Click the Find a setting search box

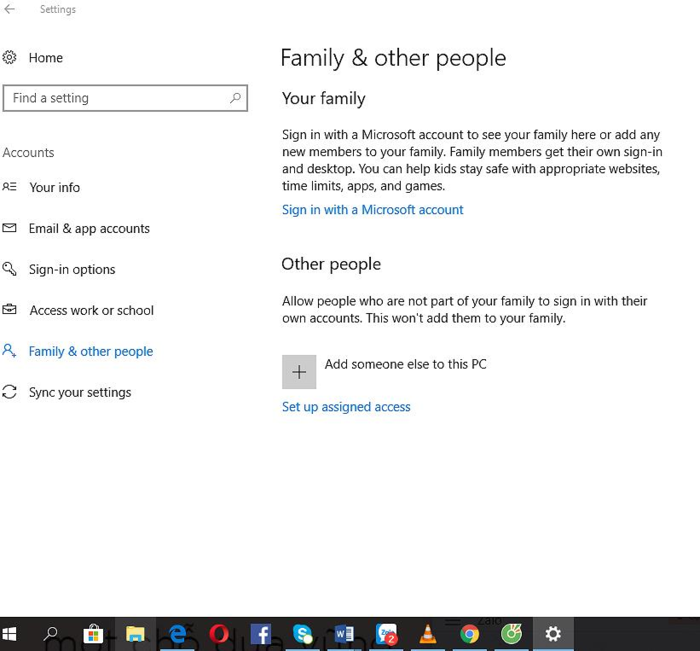click(115, 98)
